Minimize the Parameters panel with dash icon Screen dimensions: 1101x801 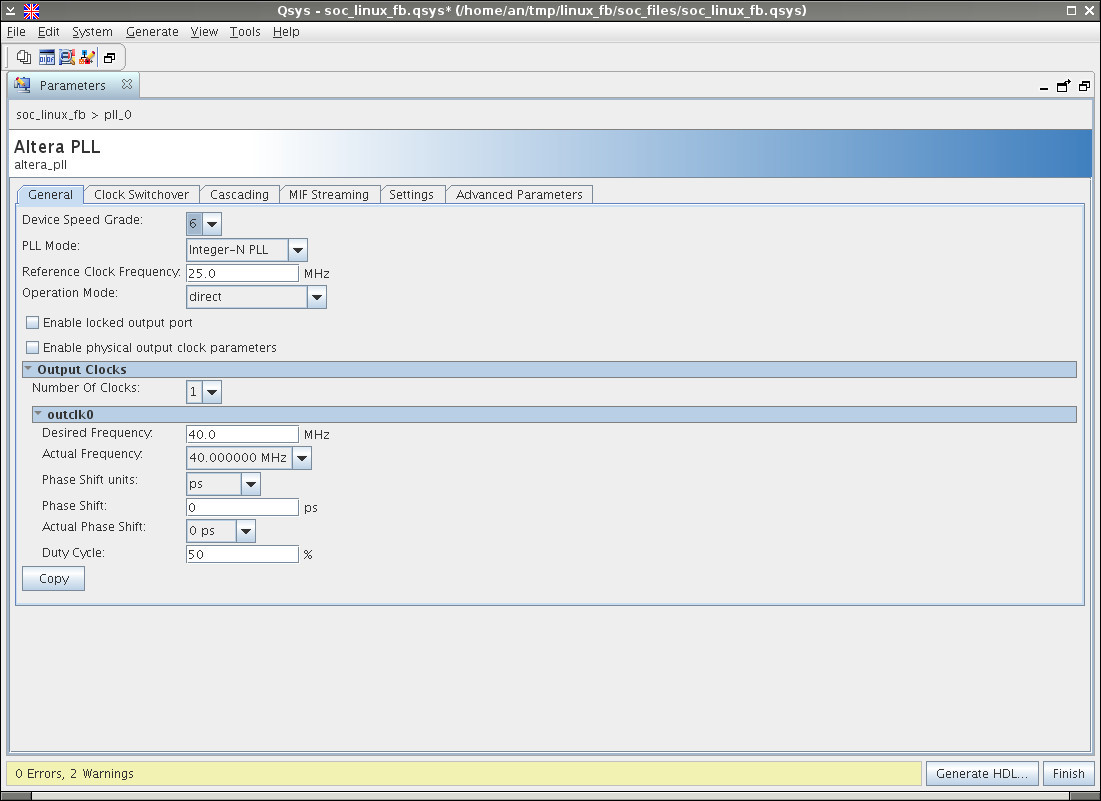[x=1044, y=88]
